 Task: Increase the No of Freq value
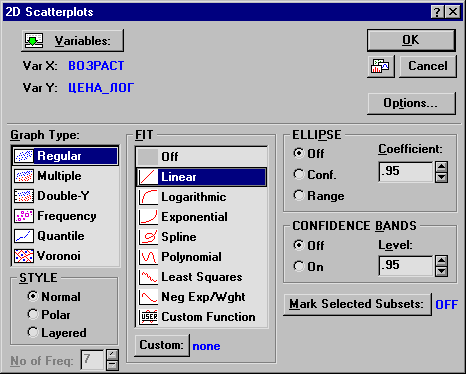point(112,354)
